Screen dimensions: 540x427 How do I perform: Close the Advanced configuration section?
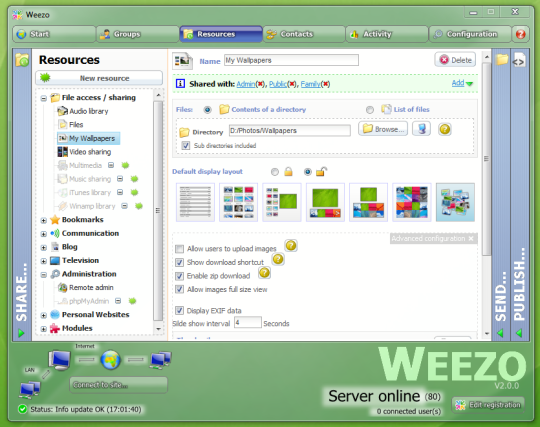click(x=471, y=238)
